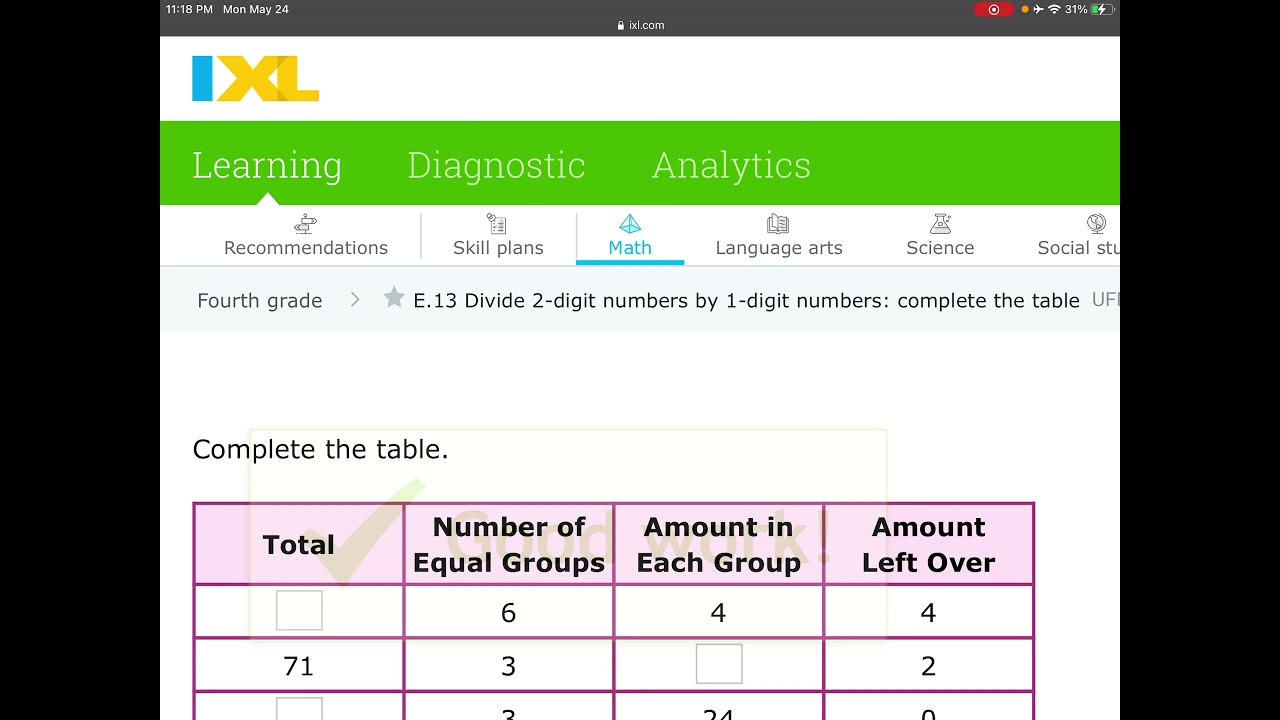
Task: Click the Total input box in first row
Action: click(299, 610)
